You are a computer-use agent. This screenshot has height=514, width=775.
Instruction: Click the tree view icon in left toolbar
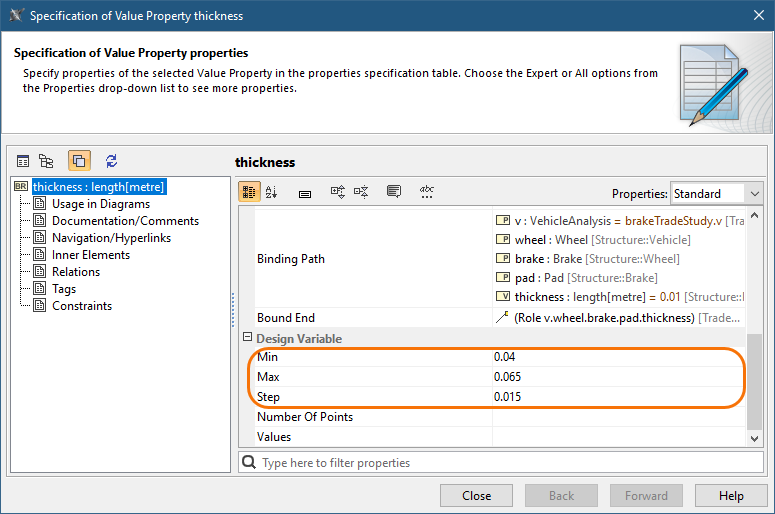pos(46,161)
